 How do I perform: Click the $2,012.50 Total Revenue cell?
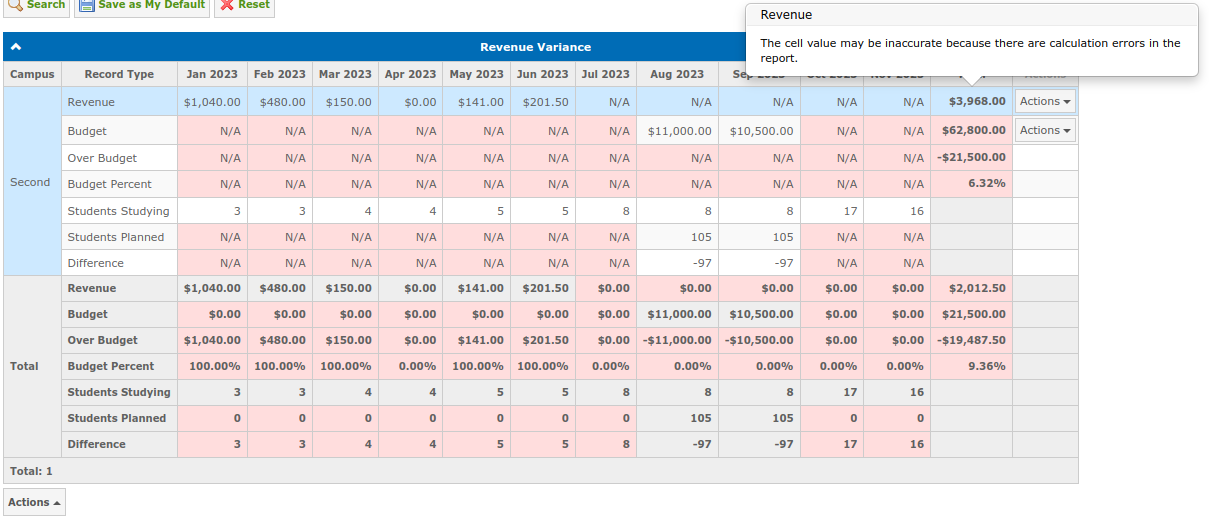971,288
